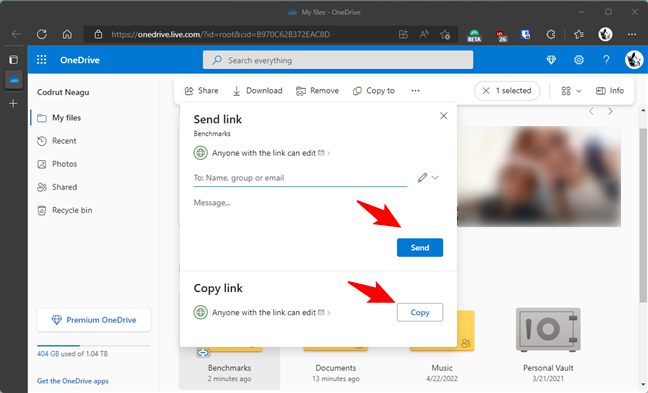Viewport: 648px width, 393px height.
Task: Open the blurred photo thumbnail
Action: click(539, 176)
